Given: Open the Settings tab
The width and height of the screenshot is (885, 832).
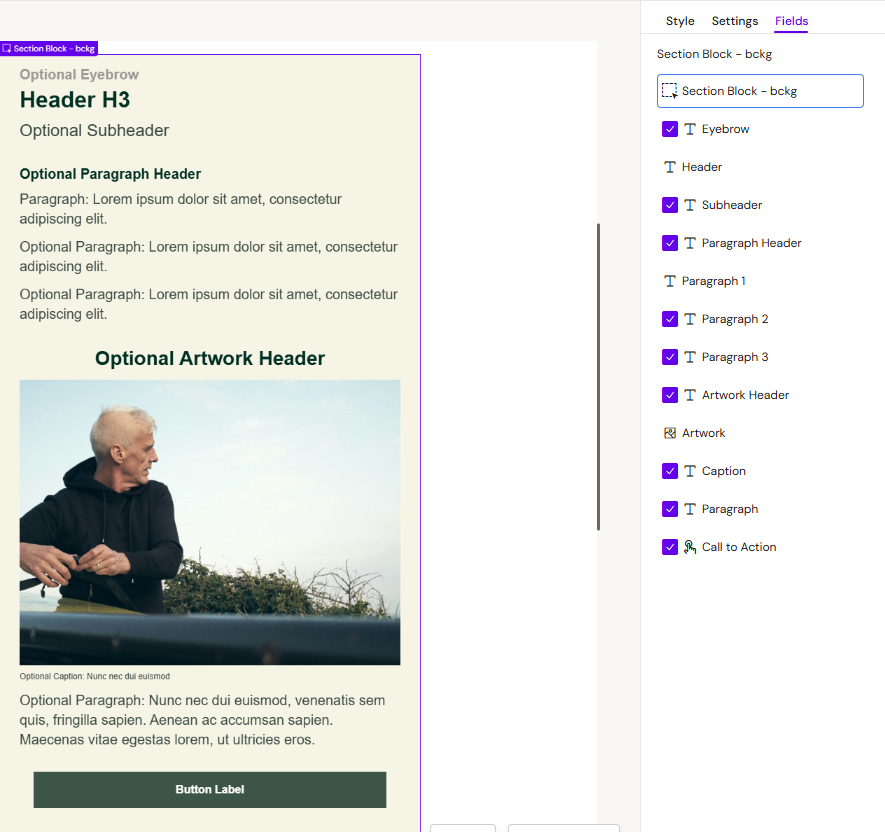Looking at the screenshot, I should [735, 21].
